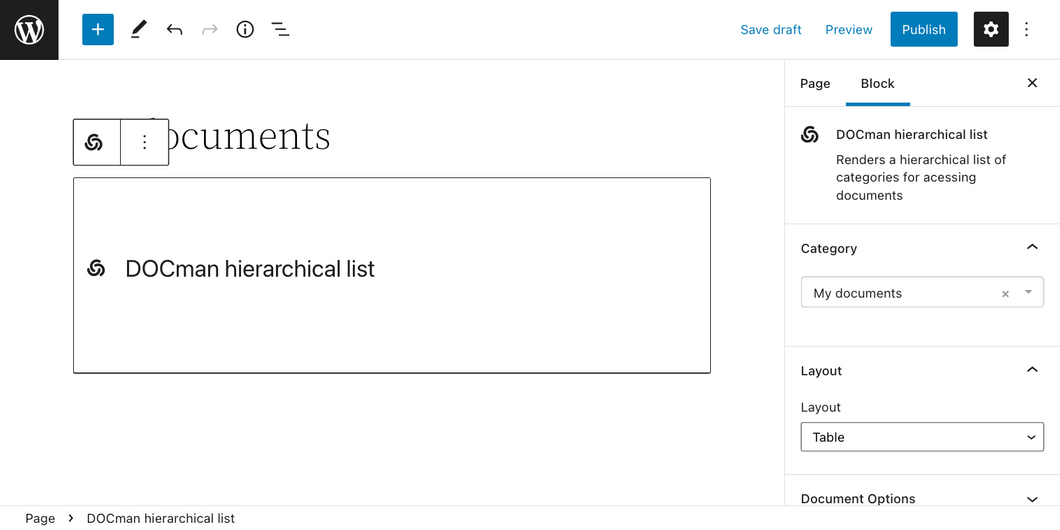
Task: Toggle the settings gear sidebar
Action: click(x=991, y=30)
